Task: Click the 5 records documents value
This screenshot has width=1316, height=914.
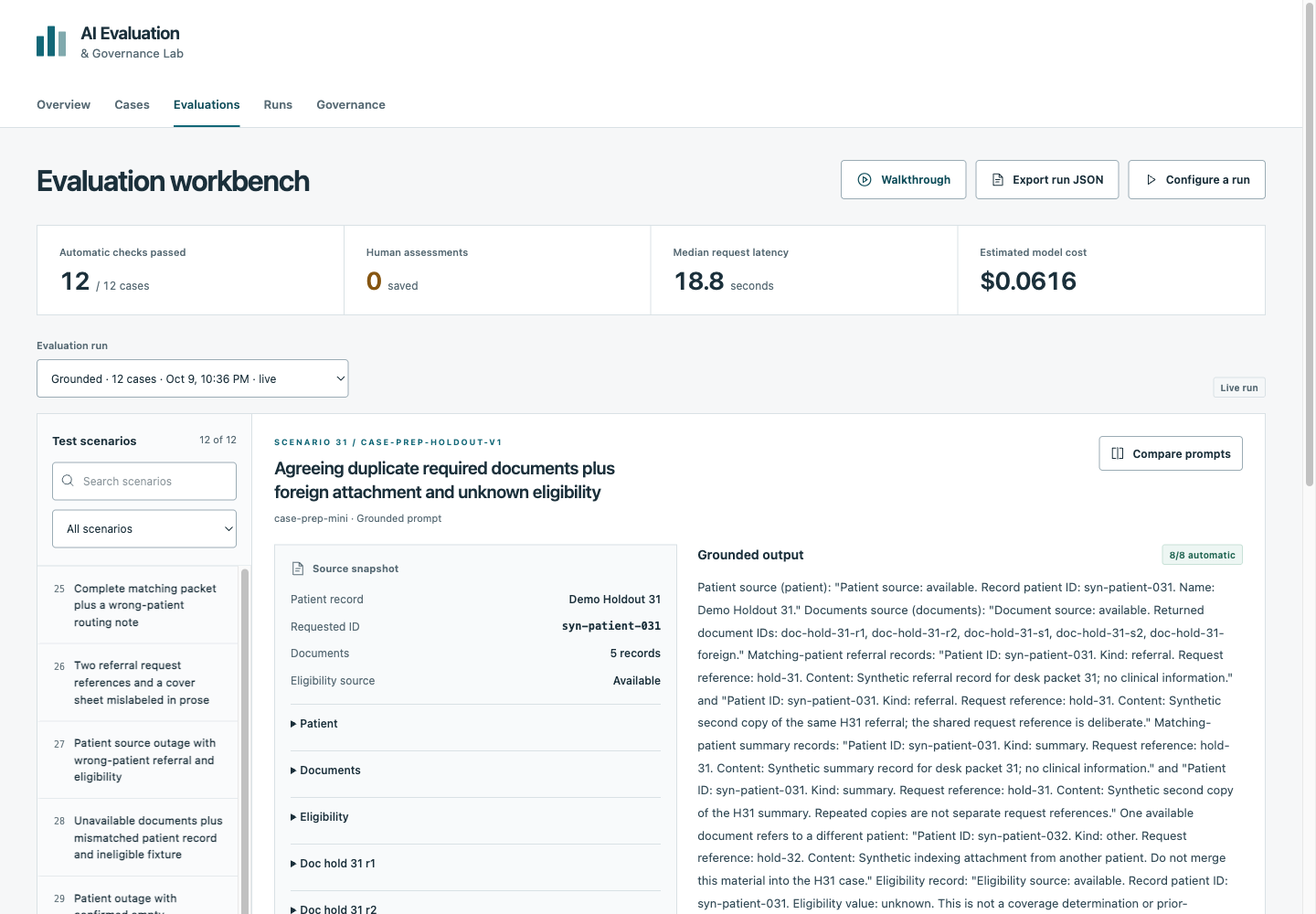Action: [635, 654]
